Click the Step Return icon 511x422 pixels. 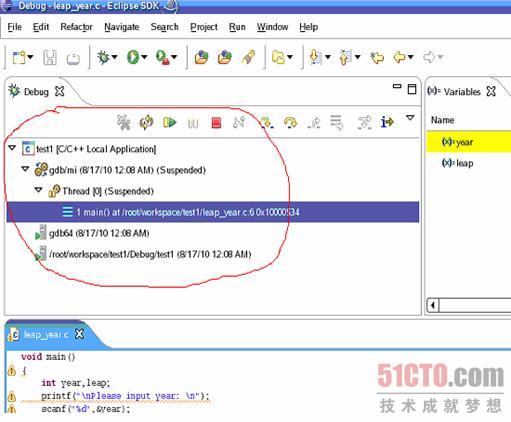coord(314,123)
